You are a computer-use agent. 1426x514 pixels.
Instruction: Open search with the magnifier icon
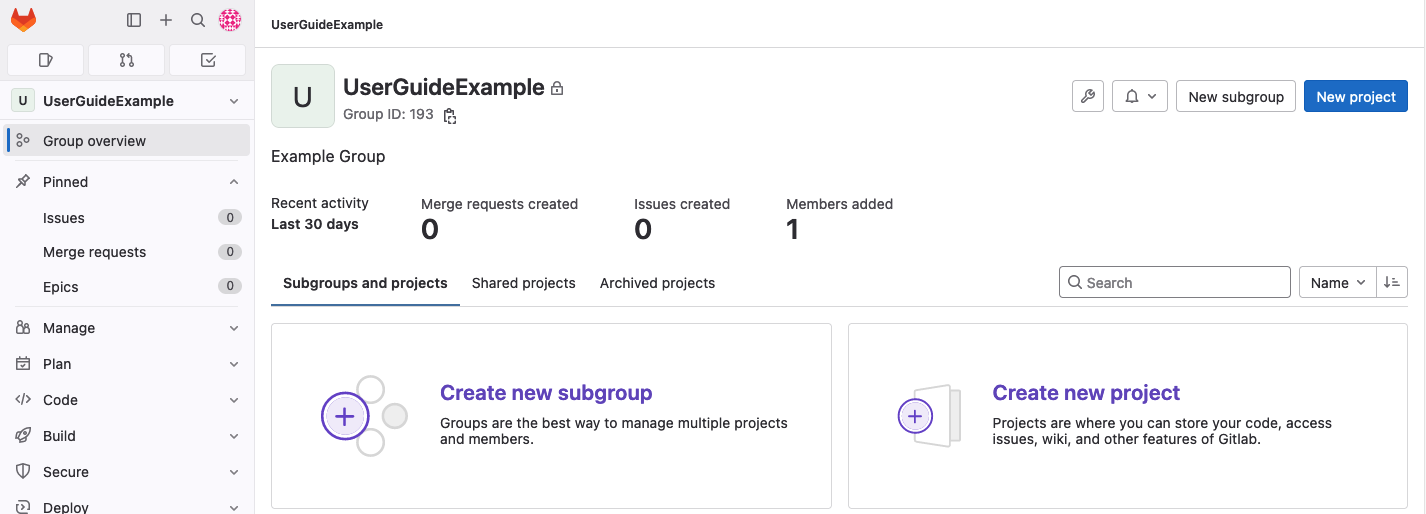click(x=198, y=20)
